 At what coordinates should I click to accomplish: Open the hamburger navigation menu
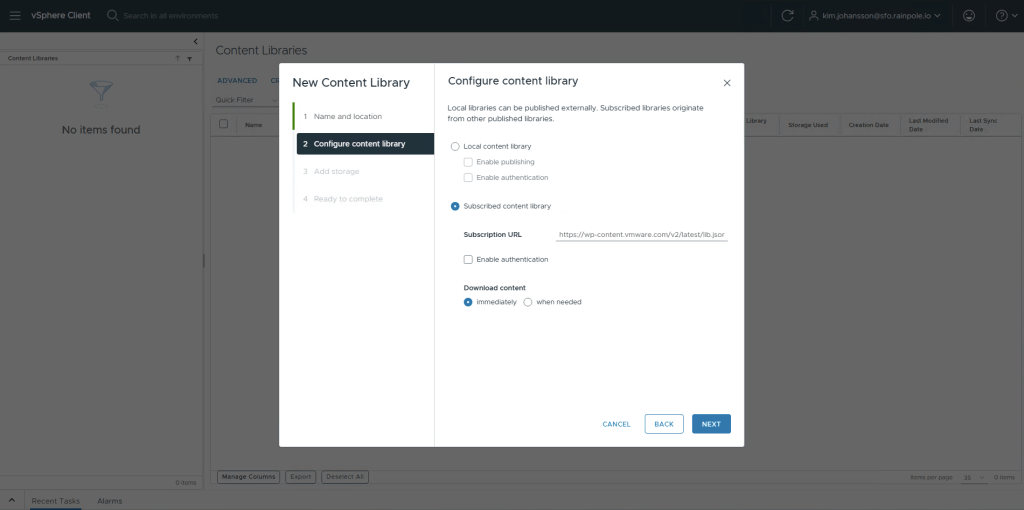pos(15,16)
